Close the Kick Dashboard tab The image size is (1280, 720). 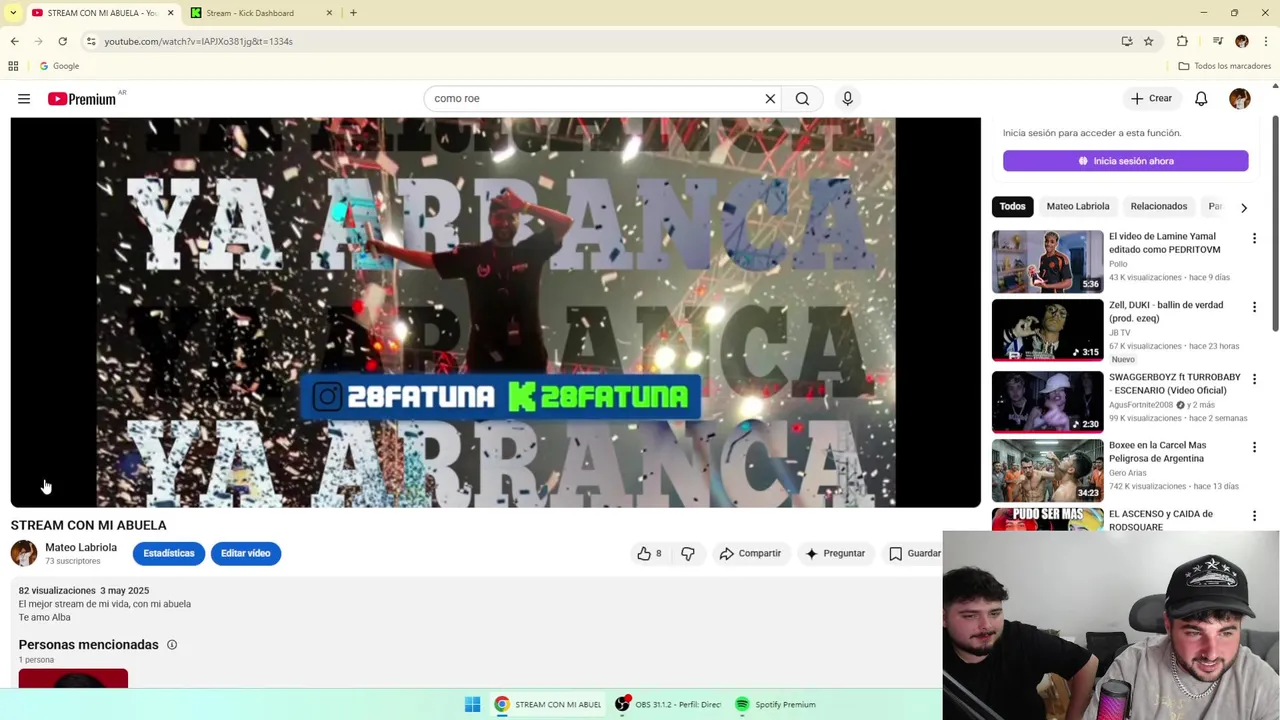pos(329,13)
